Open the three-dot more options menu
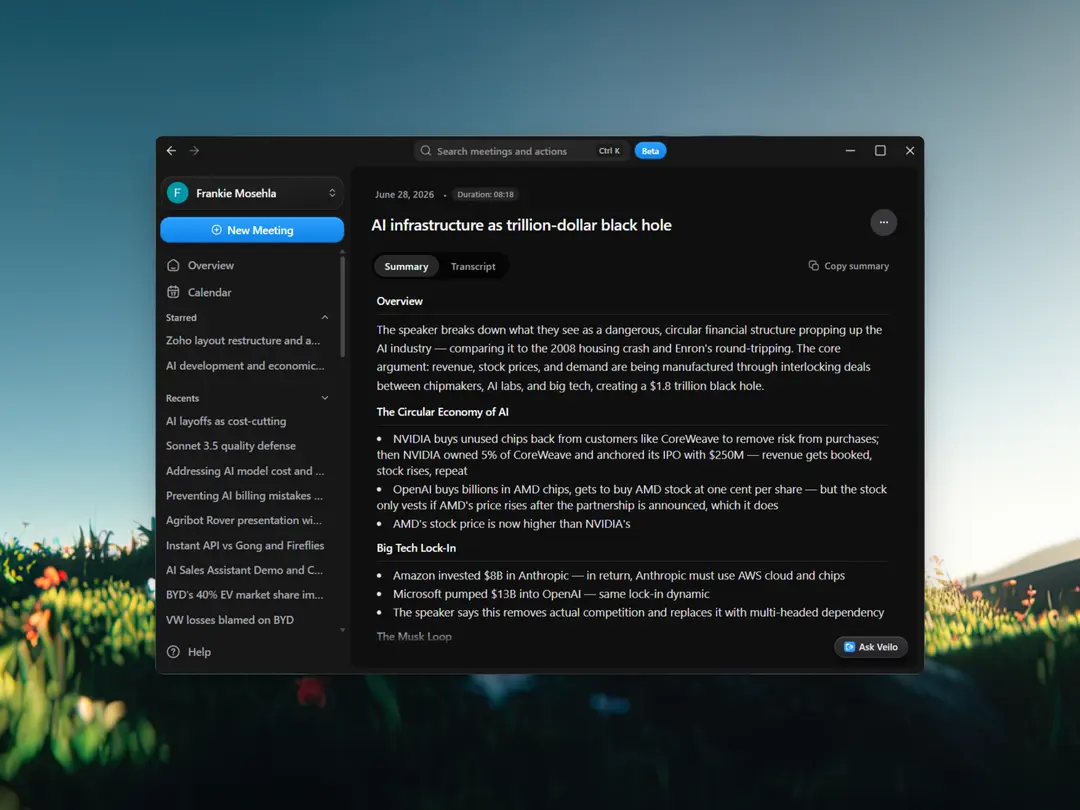 (884, 222)
